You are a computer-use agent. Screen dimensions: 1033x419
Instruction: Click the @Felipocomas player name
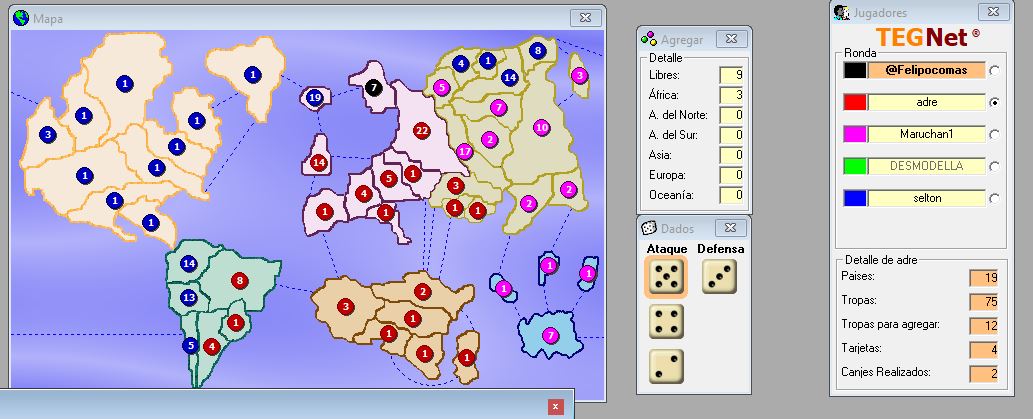pyautogui.click(x=925, y=71)
